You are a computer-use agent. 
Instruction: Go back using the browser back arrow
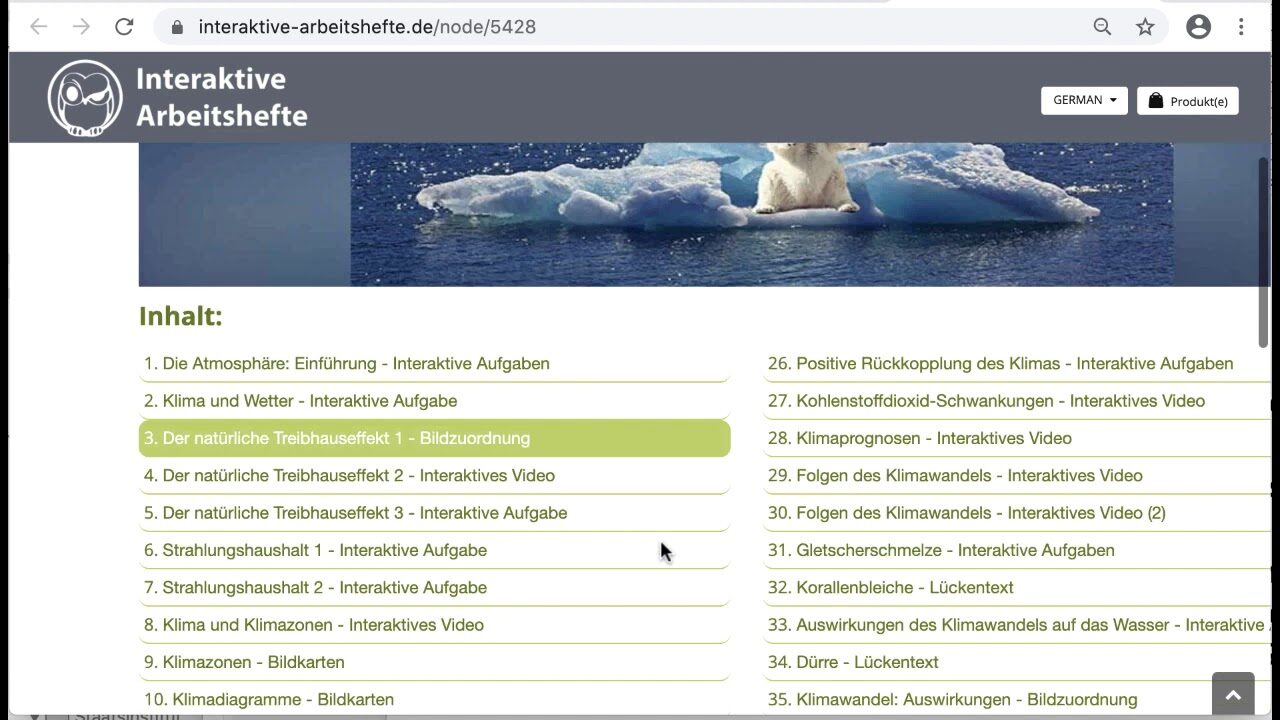click(x=38, y=27)
